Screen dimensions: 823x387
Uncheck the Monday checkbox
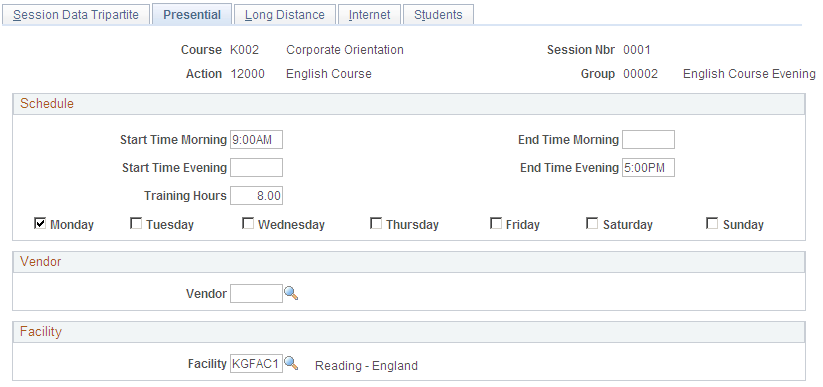point(40,224)
